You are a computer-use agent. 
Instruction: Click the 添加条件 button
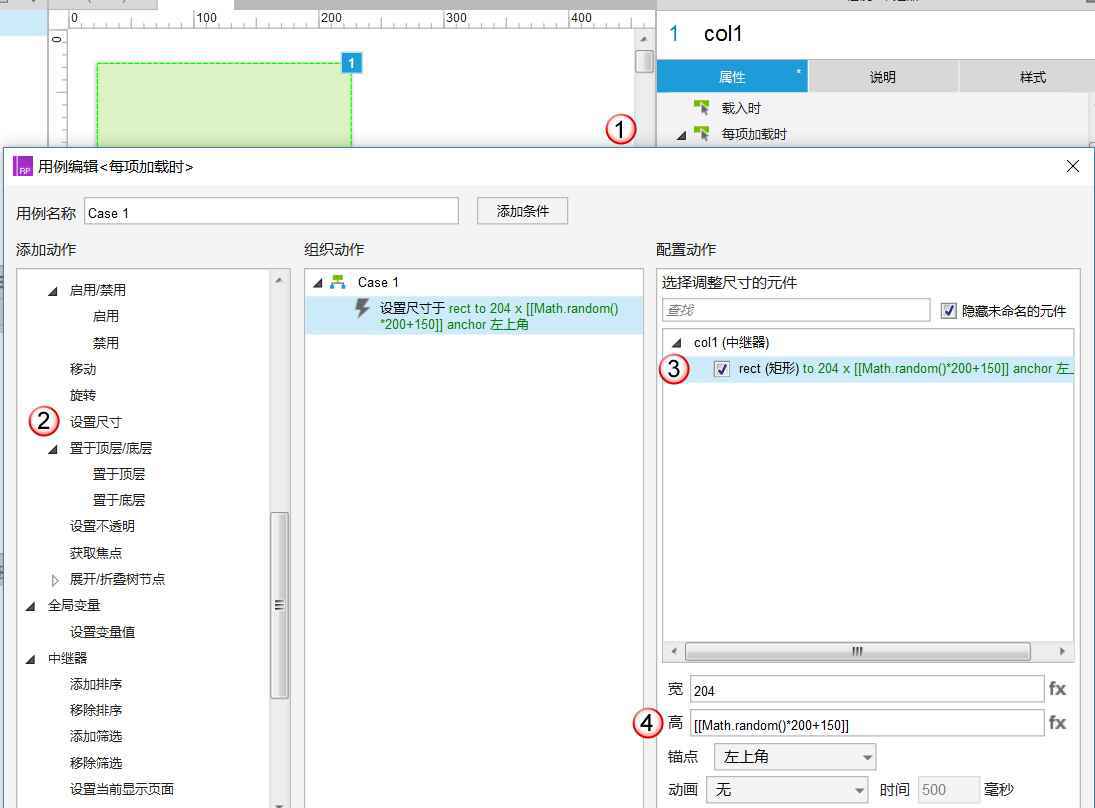click(x=522, y=211)
